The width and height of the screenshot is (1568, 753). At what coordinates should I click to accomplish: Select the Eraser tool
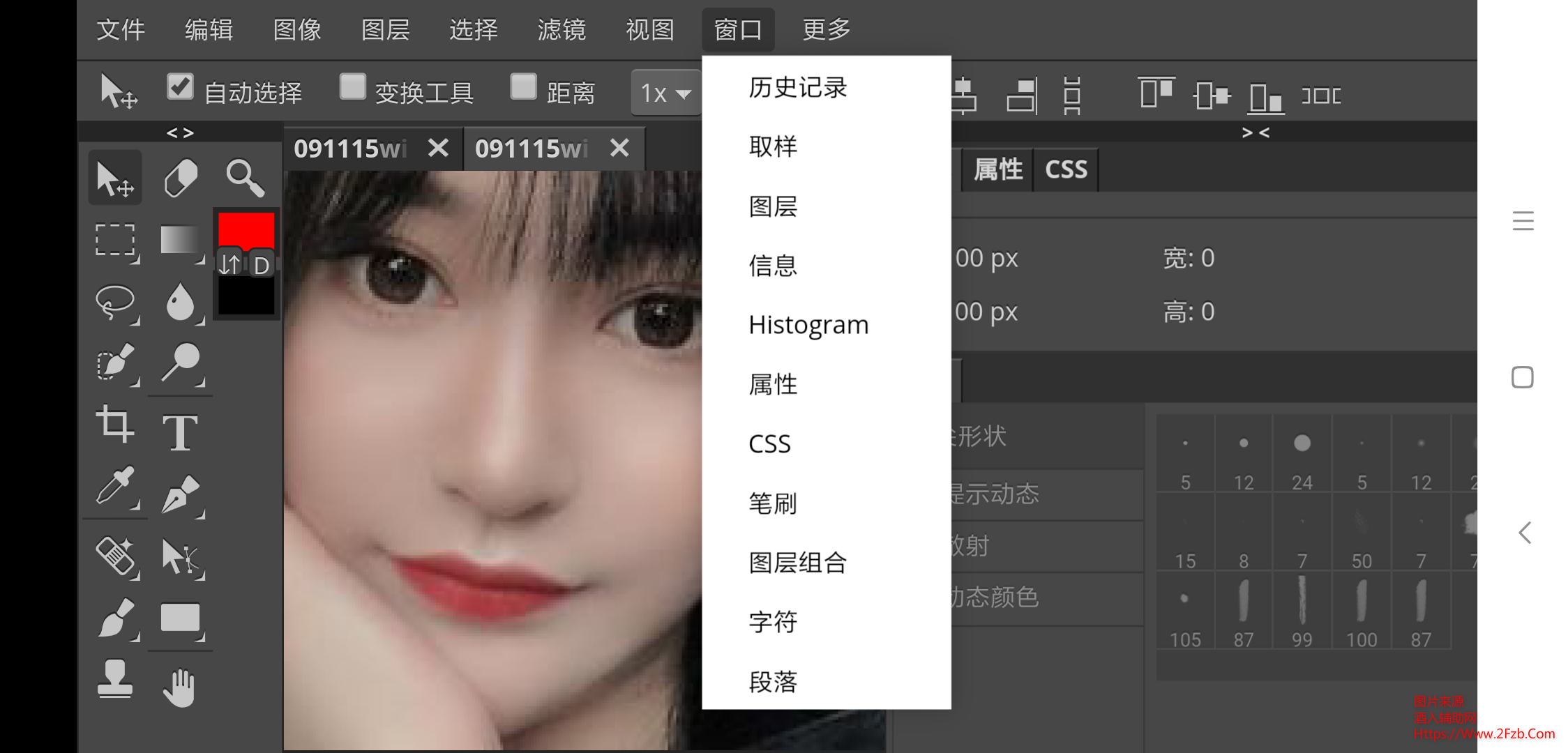(x=181, y=178)
